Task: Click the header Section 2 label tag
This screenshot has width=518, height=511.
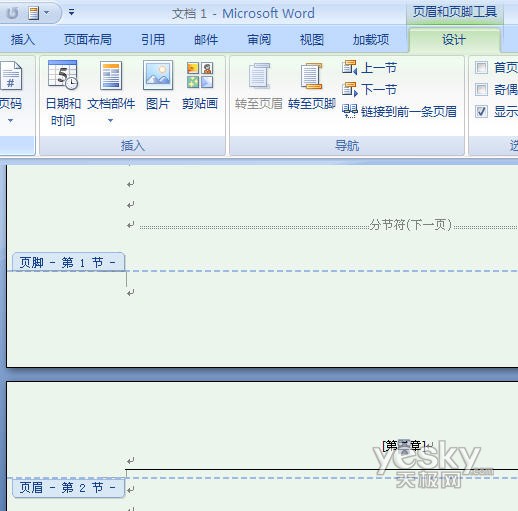Action: click(x=68, y=488)
